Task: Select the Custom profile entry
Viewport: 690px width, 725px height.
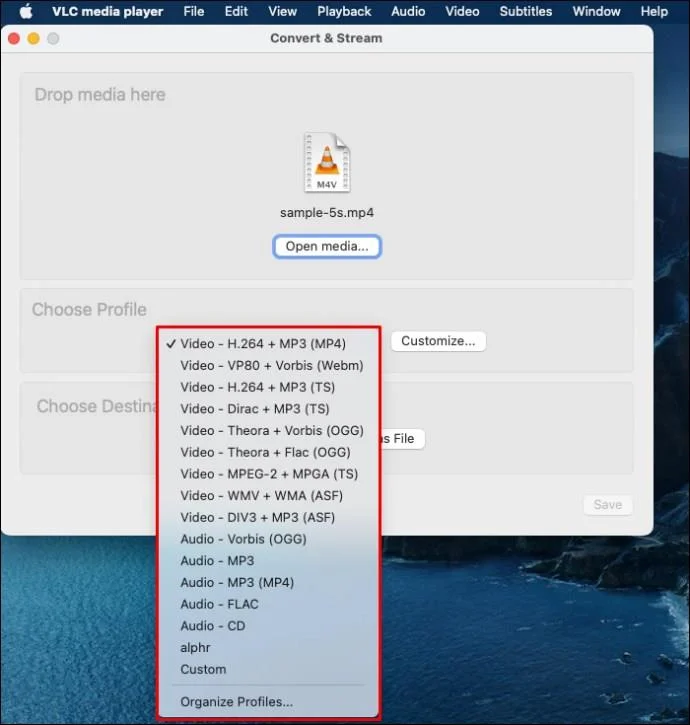Action: [x=268, y=670]
